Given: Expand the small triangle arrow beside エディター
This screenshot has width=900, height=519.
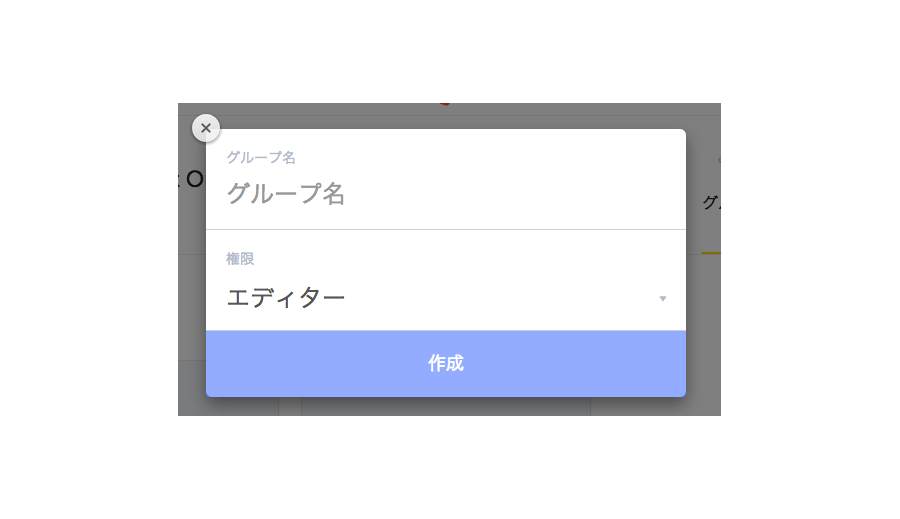Looking at the screenshot, I should click(662, 299).
